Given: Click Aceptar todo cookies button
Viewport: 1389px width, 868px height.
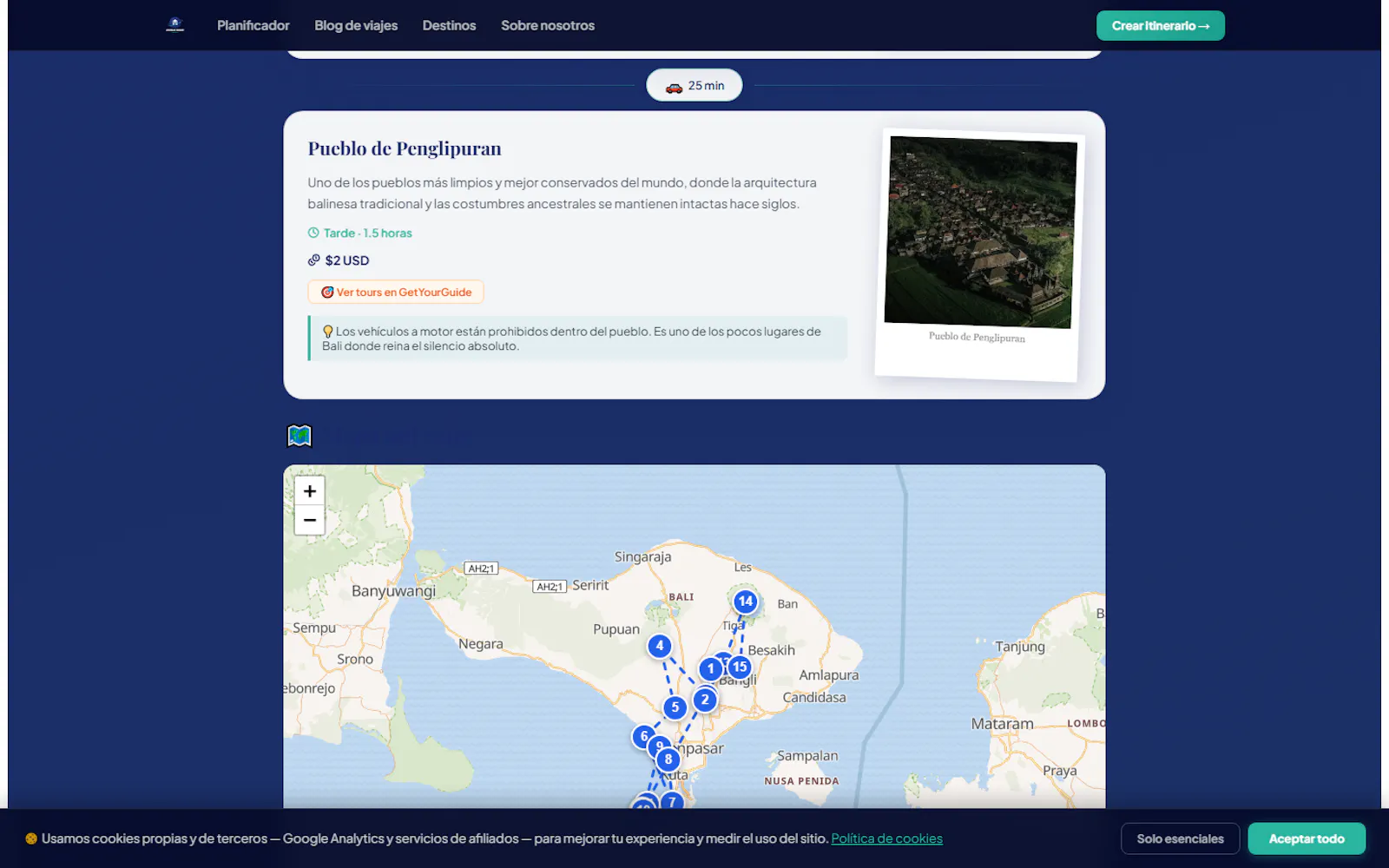Looking at the screenshot, I should tap(1307, 838).
